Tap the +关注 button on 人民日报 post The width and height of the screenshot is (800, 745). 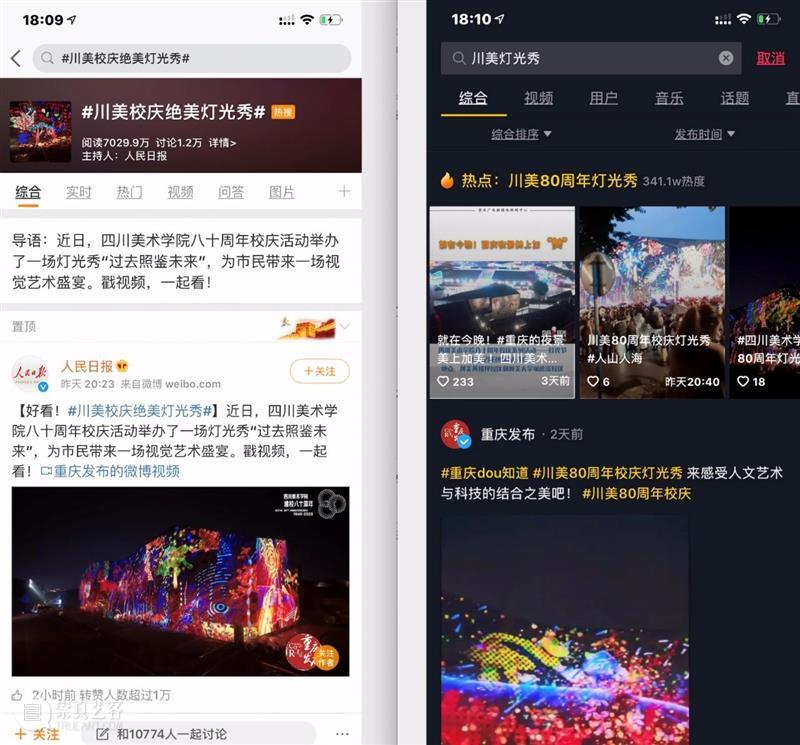pos(320,371)
